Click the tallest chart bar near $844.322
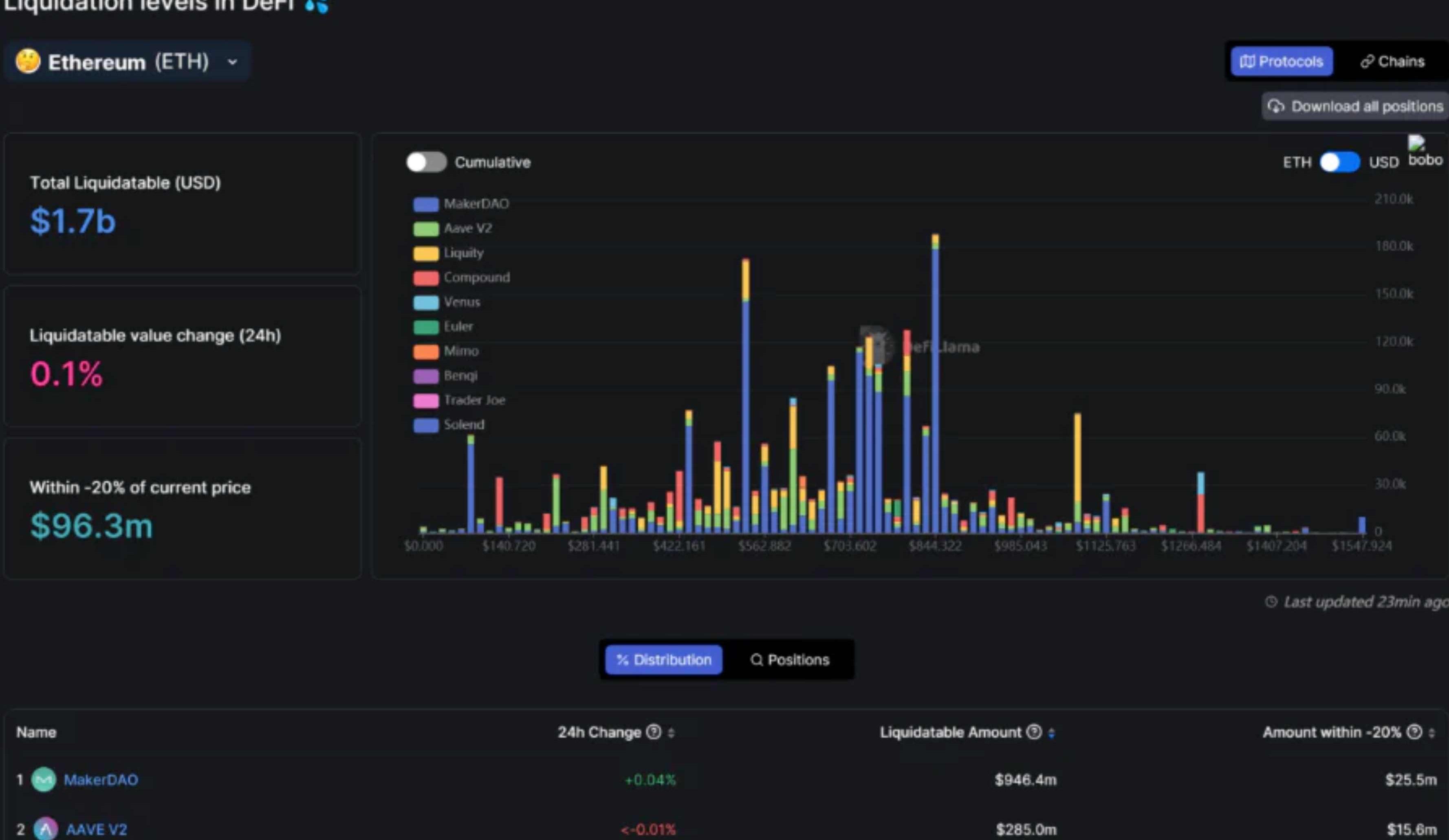The width and height of the screenshot is (1449, 840). coord(936,383)
